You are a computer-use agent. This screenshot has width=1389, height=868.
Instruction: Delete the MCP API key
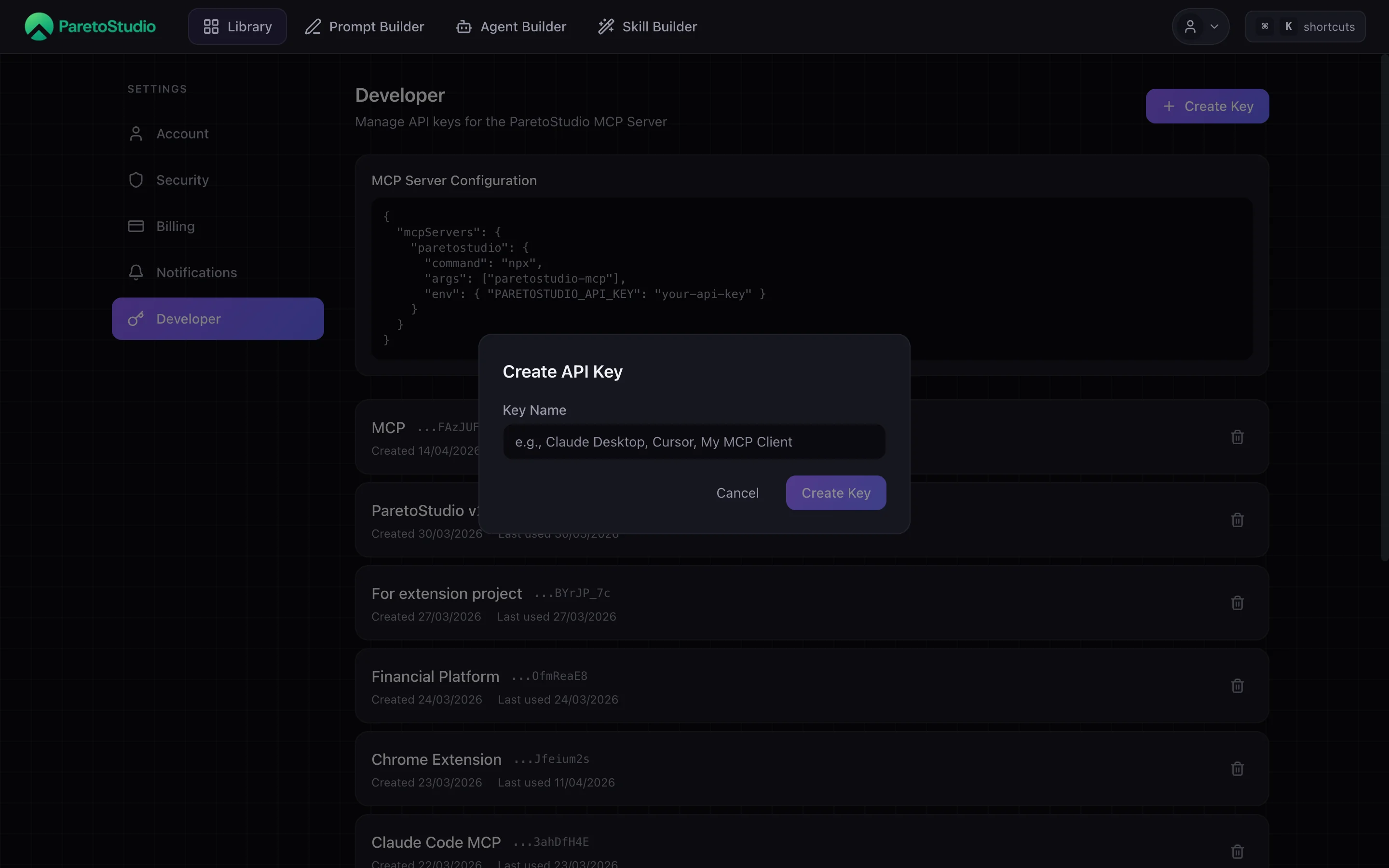pos(1238,437)
